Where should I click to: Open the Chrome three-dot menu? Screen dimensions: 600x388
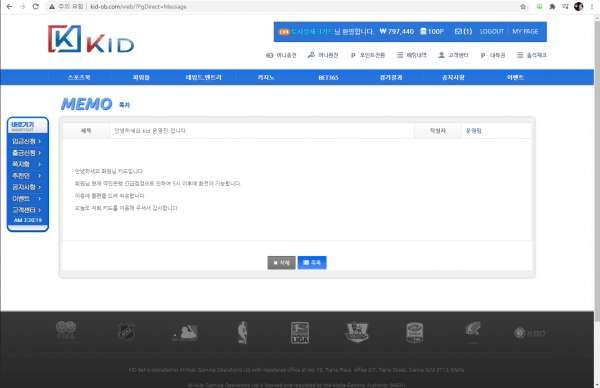pos(592,7)
